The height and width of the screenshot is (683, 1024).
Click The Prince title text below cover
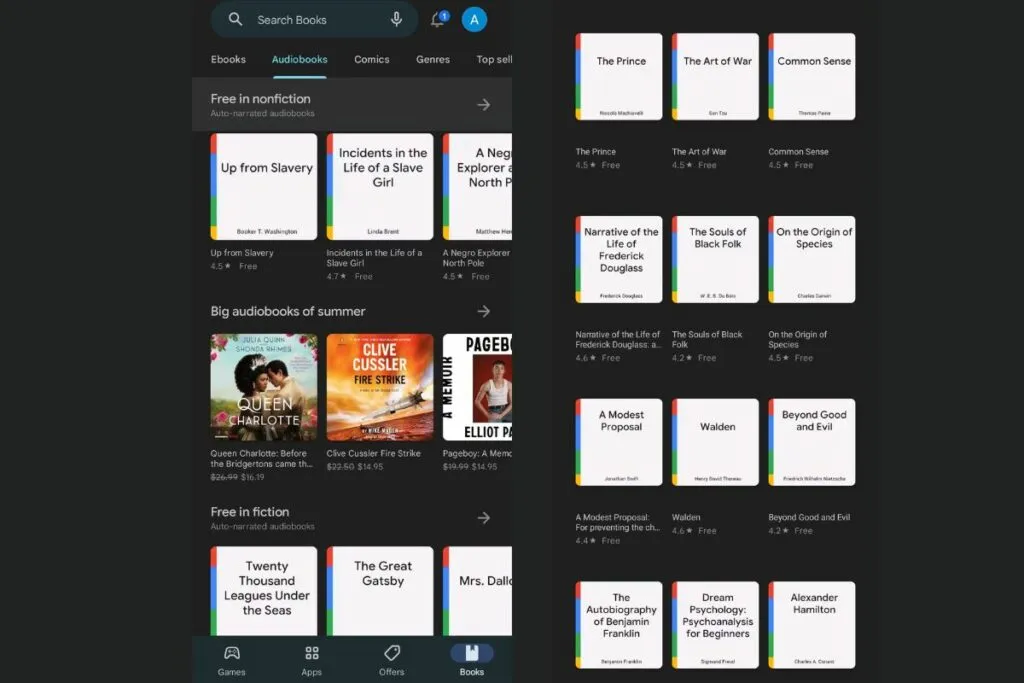596,151
